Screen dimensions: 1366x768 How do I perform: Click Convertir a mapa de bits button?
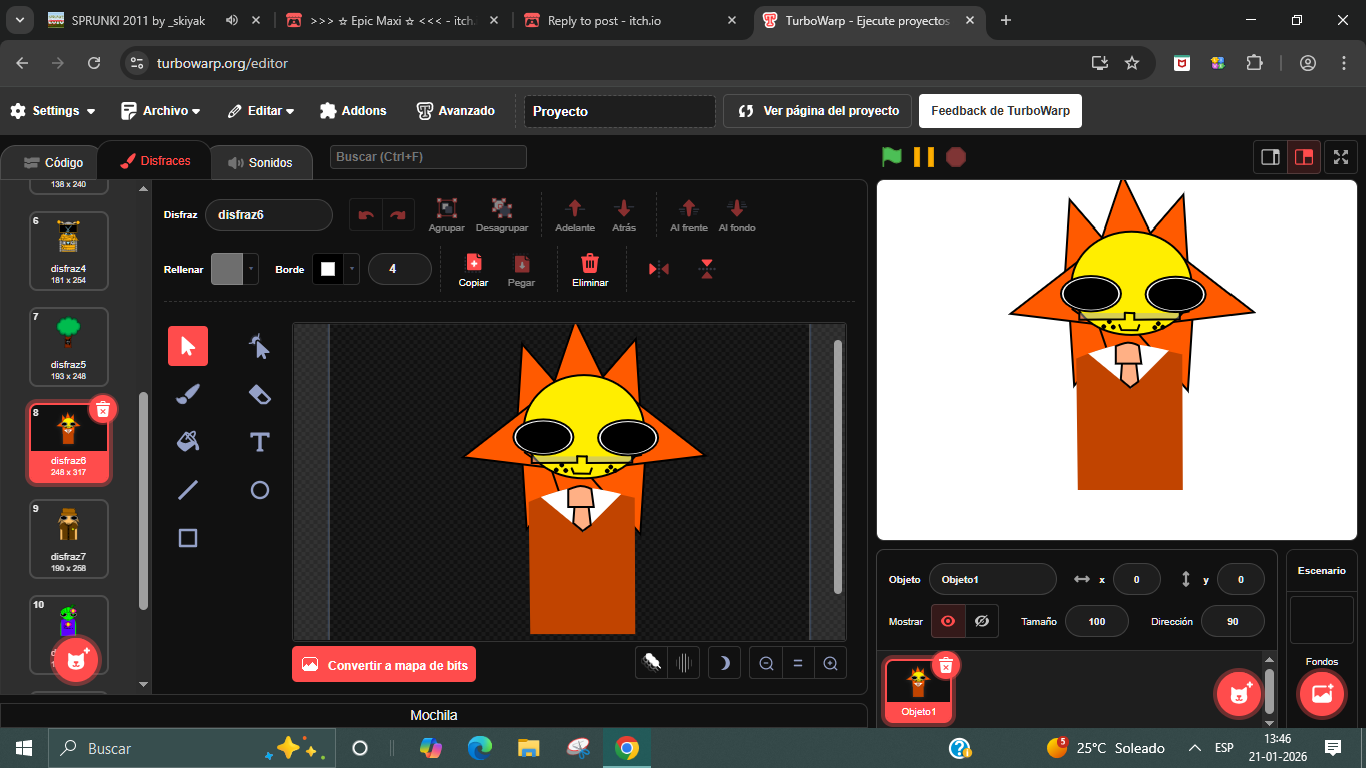384,665
